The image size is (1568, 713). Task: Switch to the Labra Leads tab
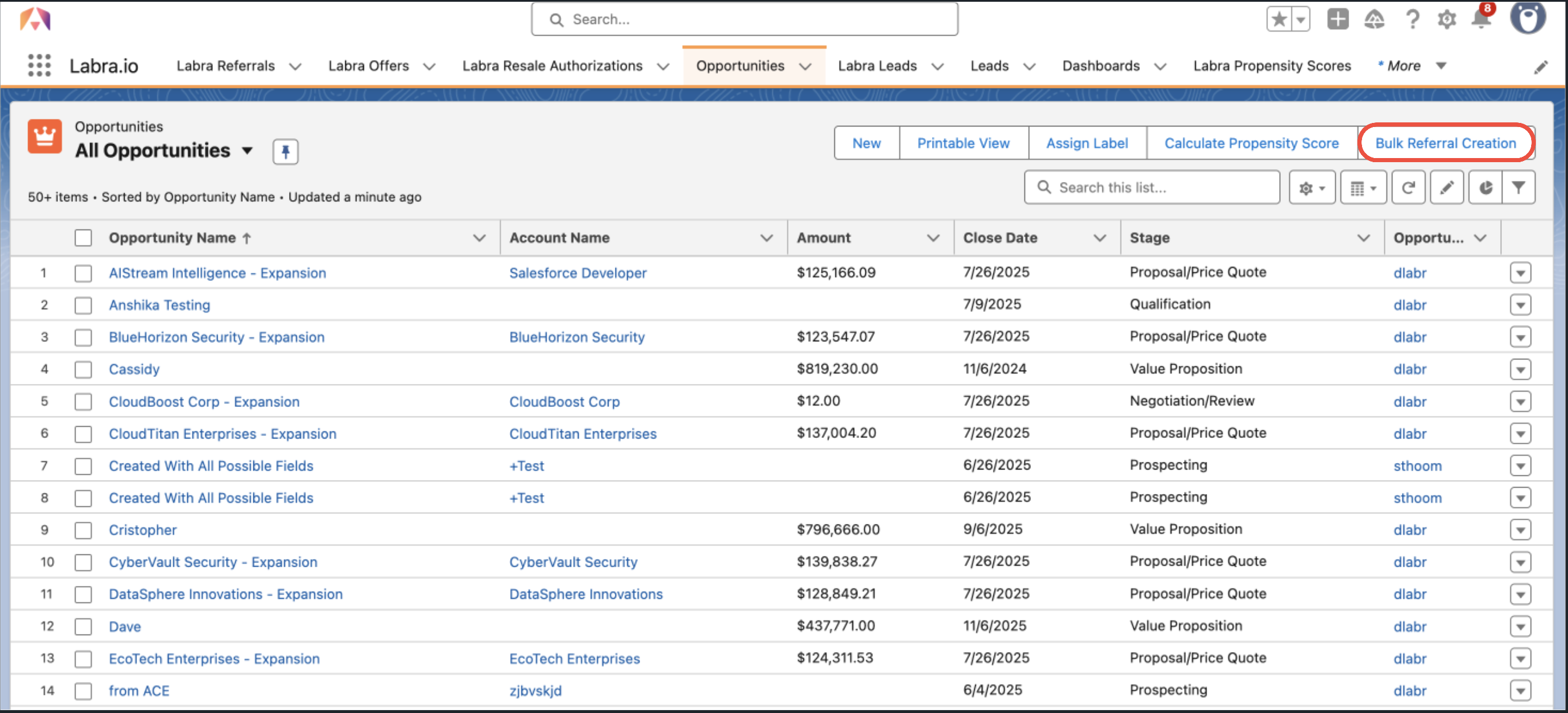[876, 66]
